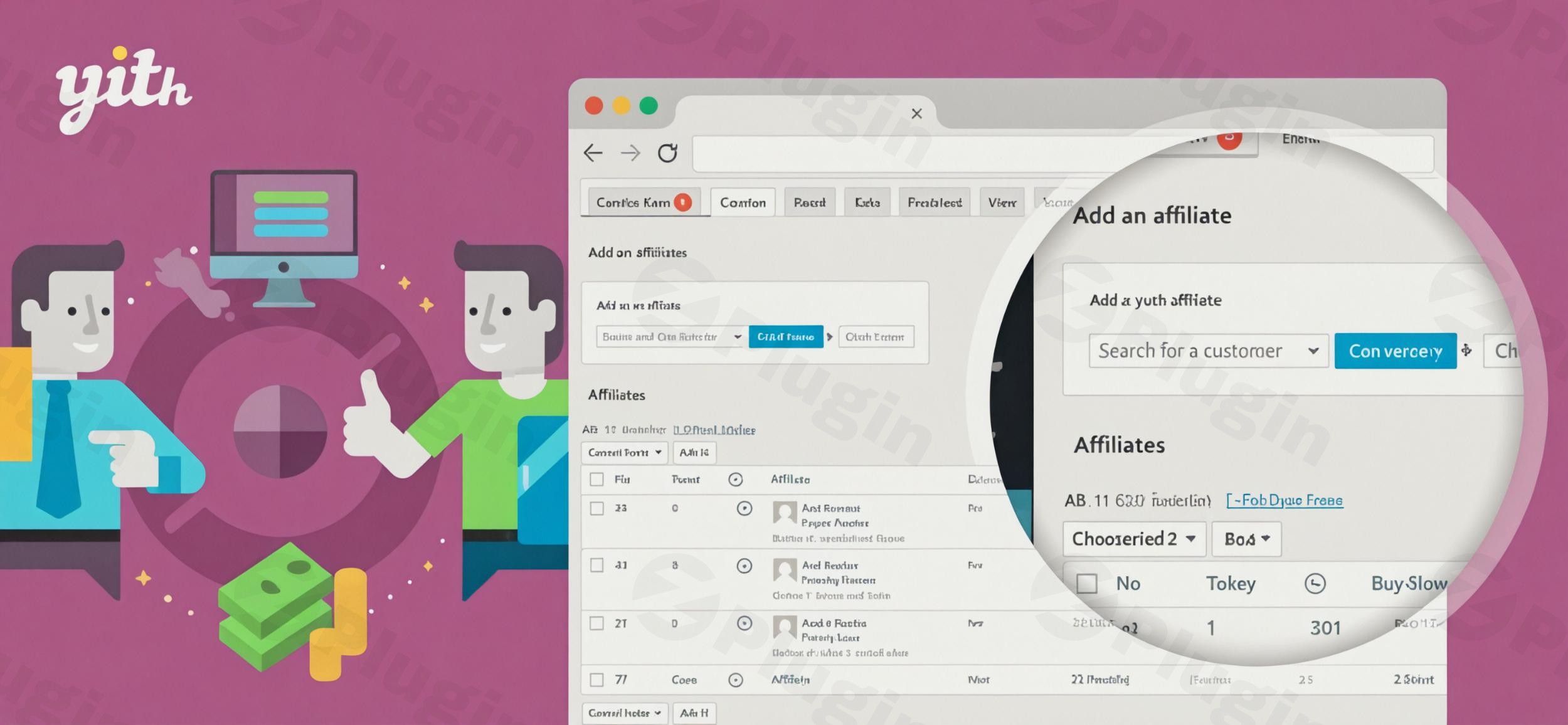Sort by the 'Buy Slow' column header
This screenshot has height=725, width=1568.
coord(1409,584)
